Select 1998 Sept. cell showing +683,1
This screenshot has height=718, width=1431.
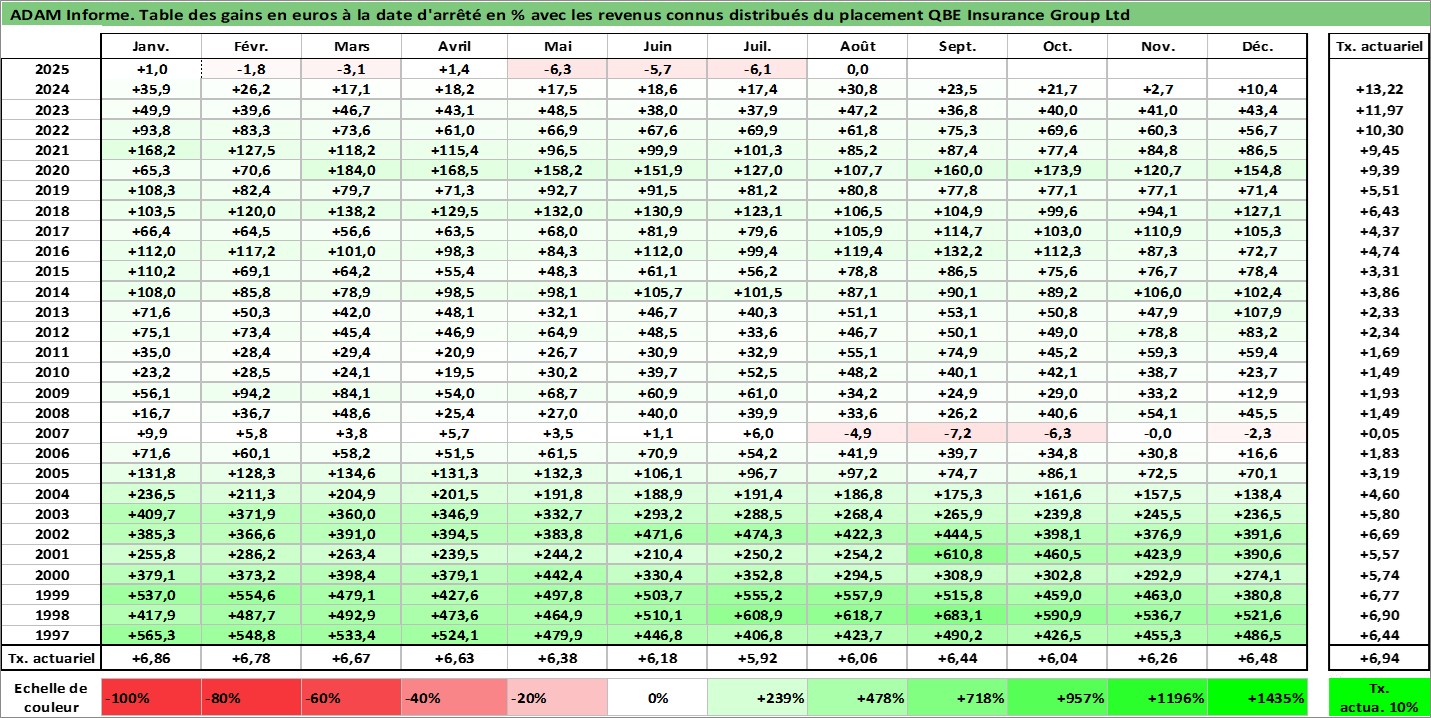point(957,616)
